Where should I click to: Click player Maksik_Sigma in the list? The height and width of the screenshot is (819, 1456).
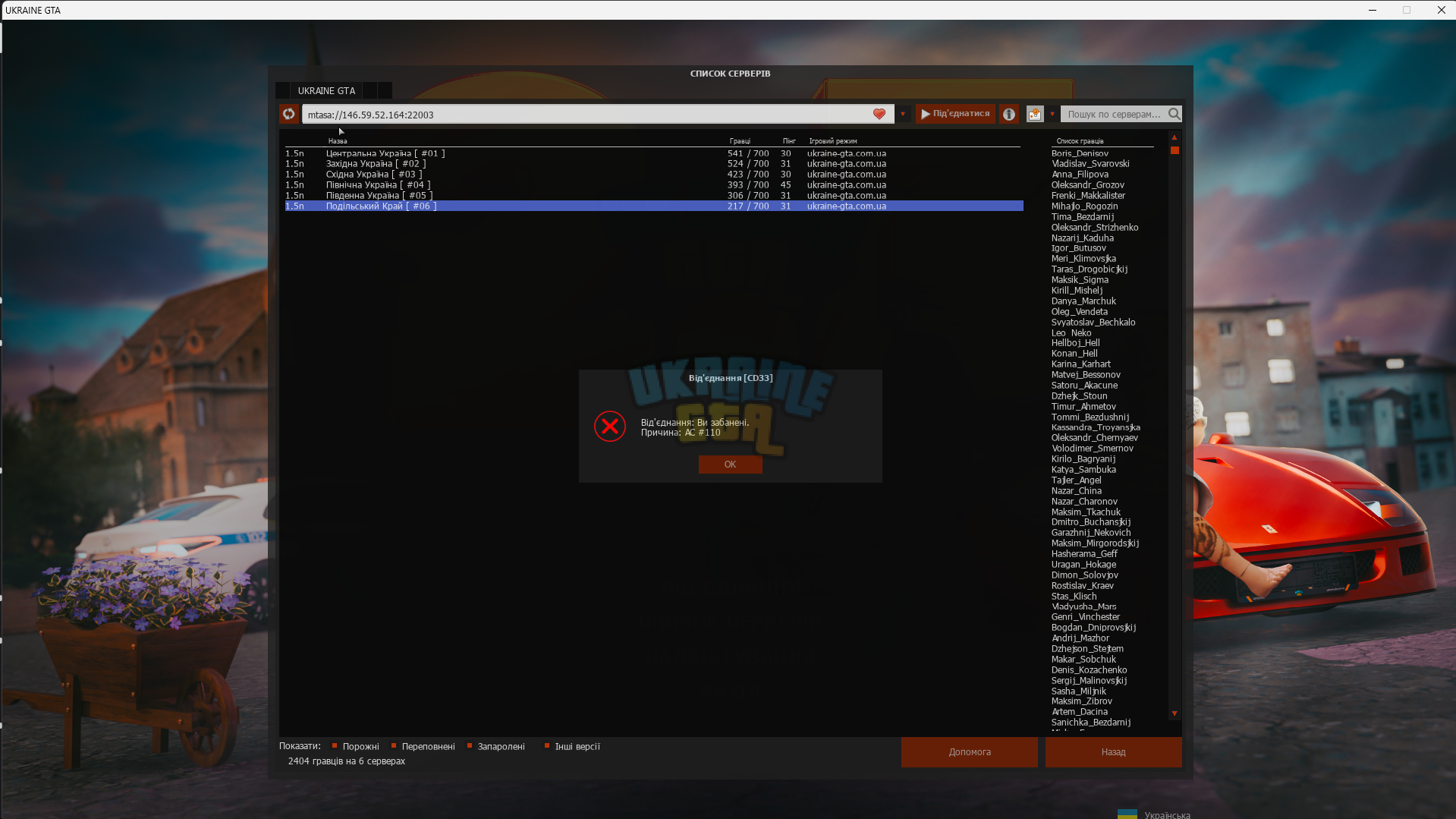point(1080,280)
